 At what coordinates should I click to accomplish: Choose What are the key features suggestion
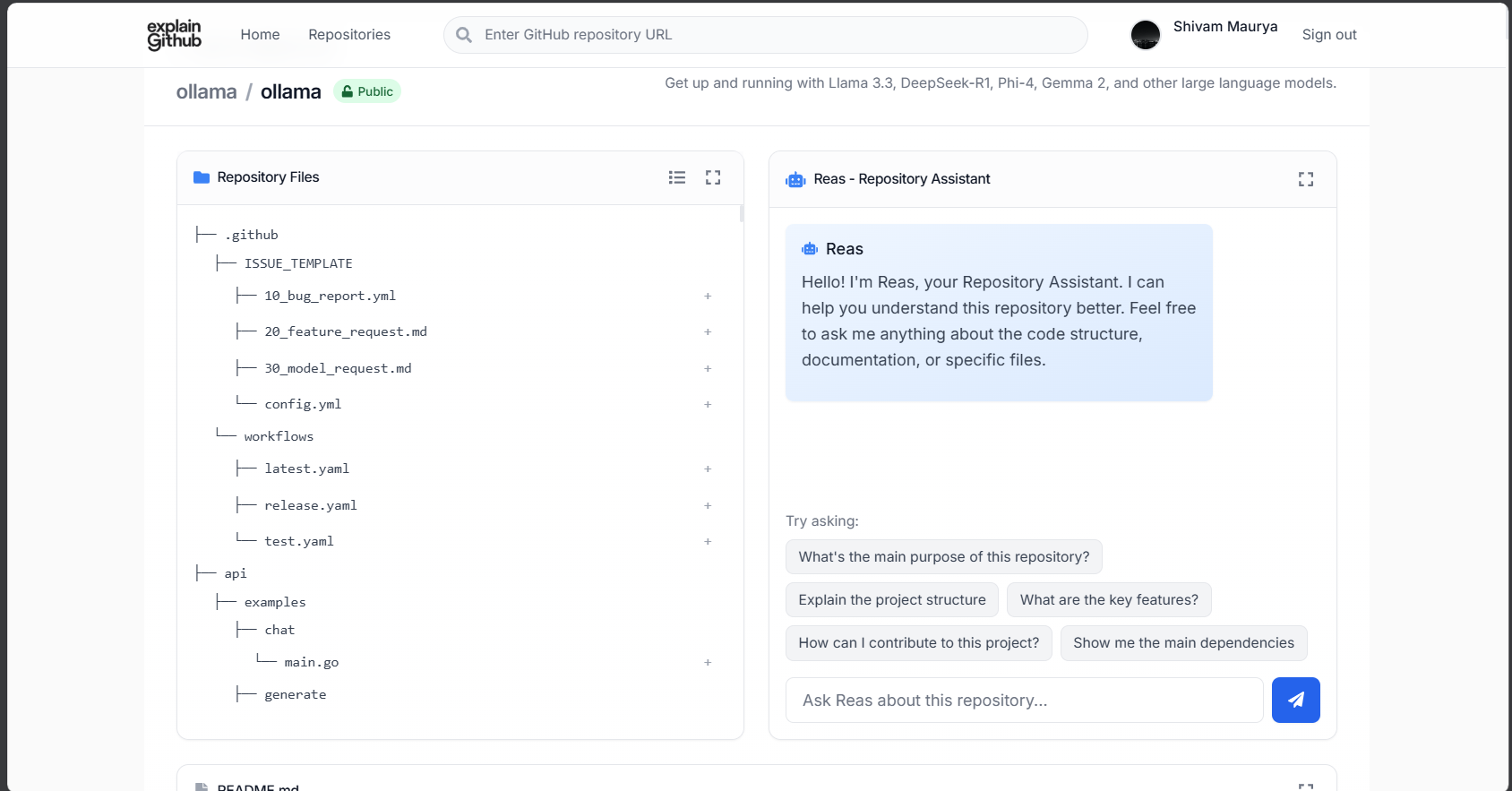(1109, 600)
